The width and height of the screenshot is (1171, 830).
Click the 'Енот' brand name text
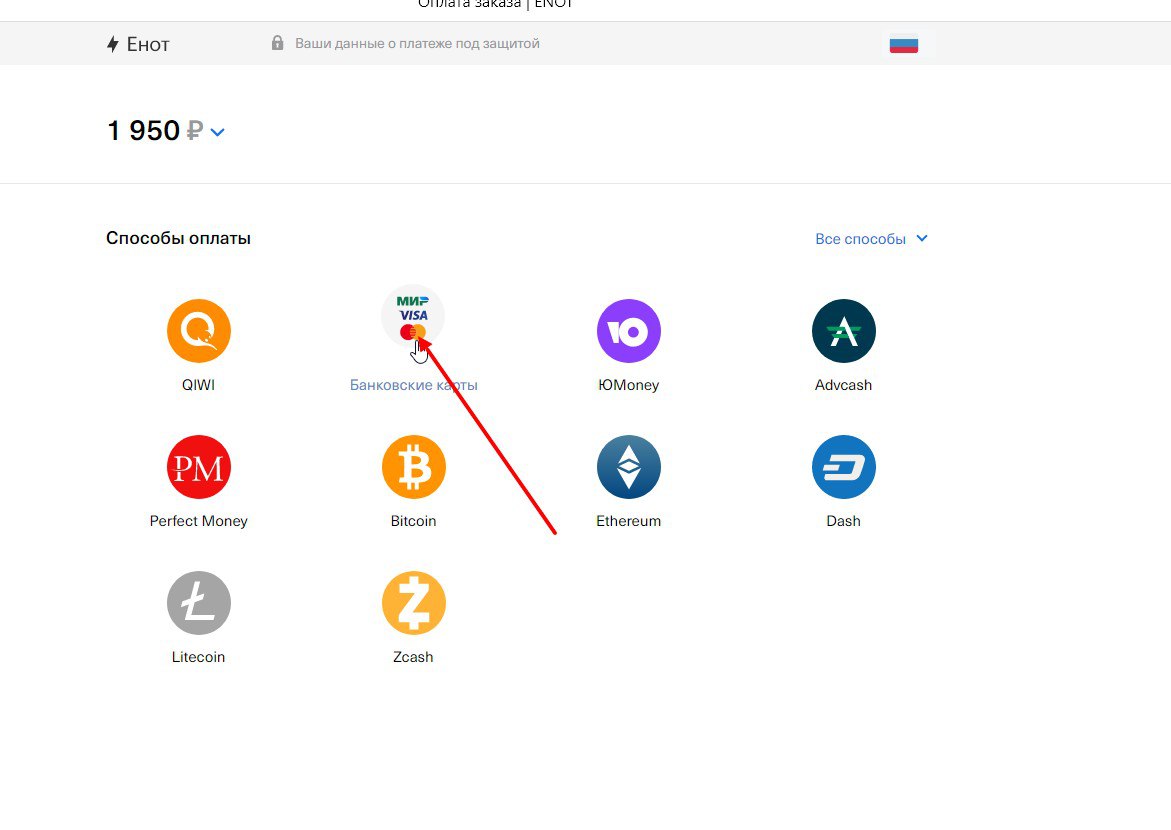coord(148,45)
